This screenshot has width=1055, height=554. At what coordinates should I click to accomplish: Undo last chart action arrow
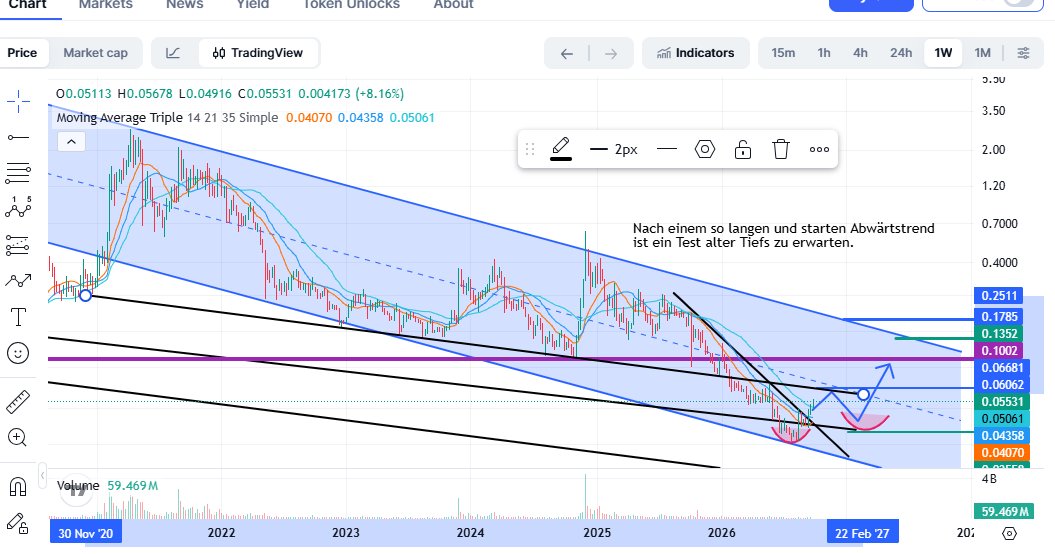[x=567, y=54]
